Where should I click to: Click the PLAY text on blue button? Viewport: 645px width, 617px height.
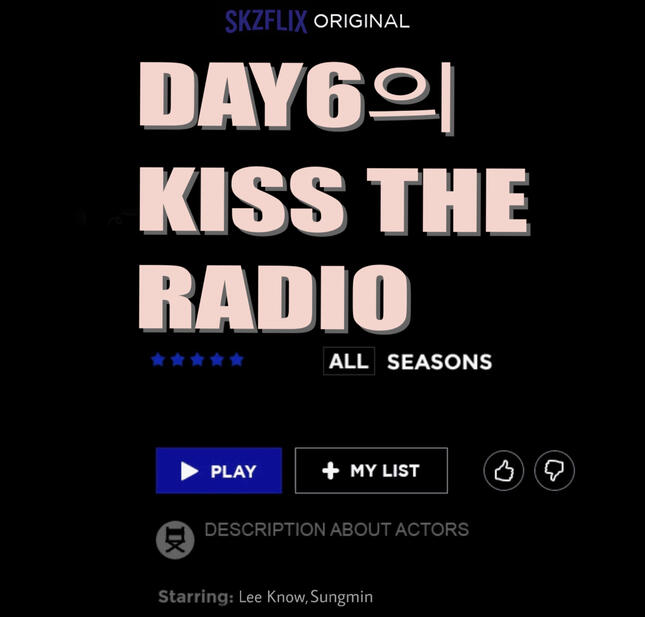[x=233, y=471]
